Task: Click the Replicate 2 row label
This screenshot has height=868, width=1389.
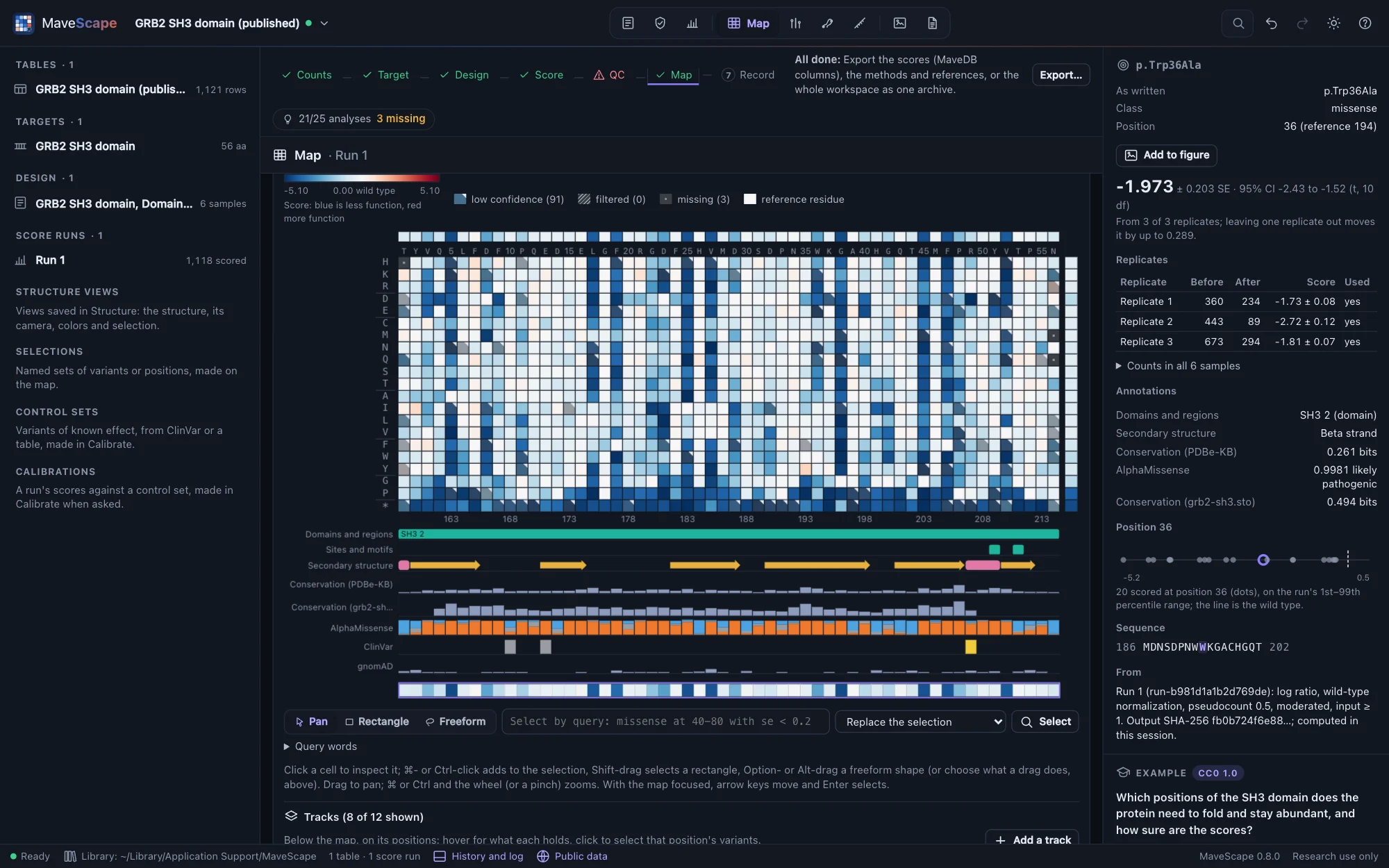Action: tap(1146, 322)
